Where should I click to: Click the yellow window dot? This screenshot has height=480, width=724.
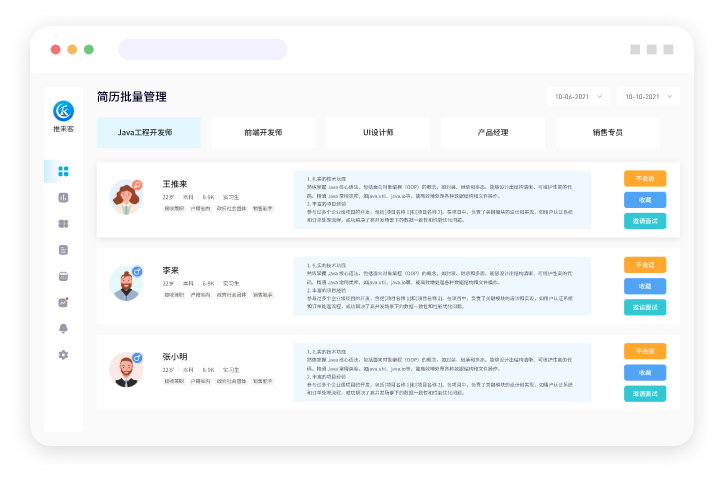72,49
